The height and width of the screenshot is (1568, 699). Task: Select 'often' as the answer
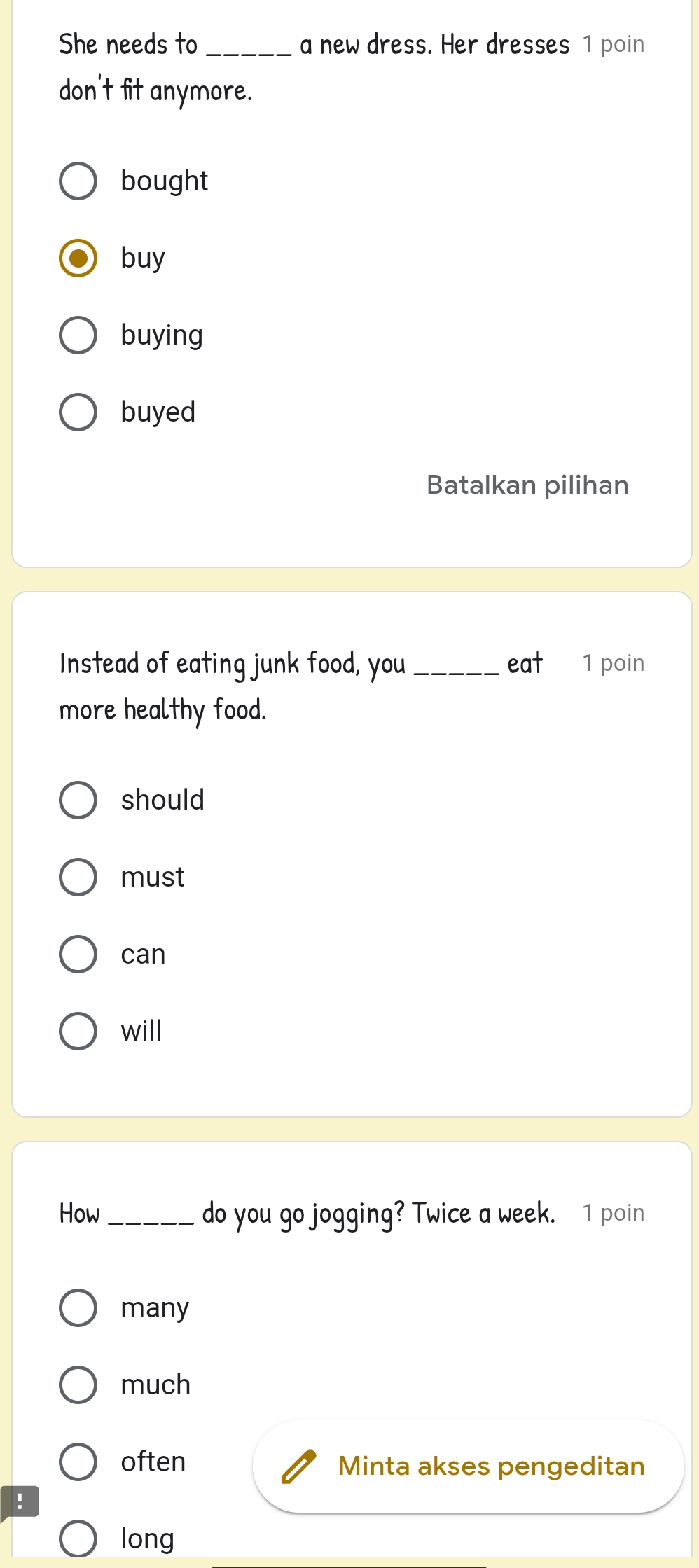(78, 1462)
